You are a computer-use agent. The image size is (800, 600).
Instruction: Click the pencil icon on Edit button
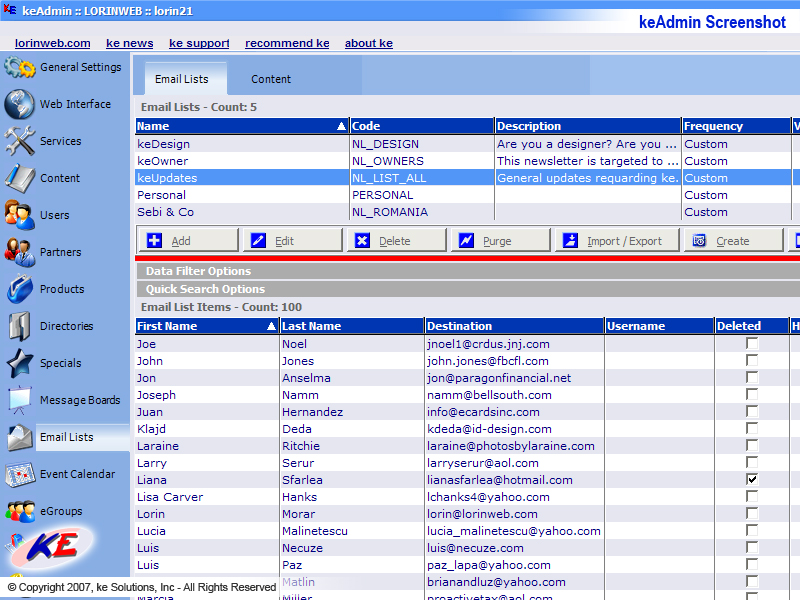point(258,240)
